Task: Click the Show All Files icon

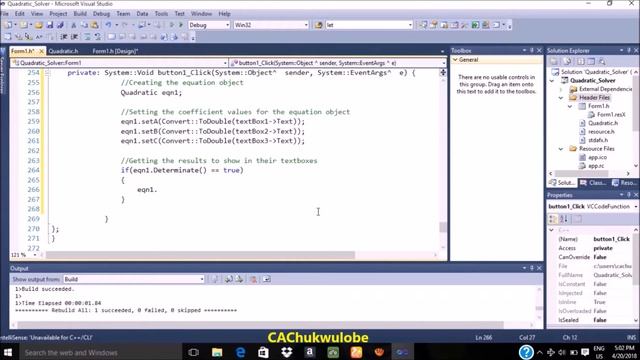Action: (567, 62)
